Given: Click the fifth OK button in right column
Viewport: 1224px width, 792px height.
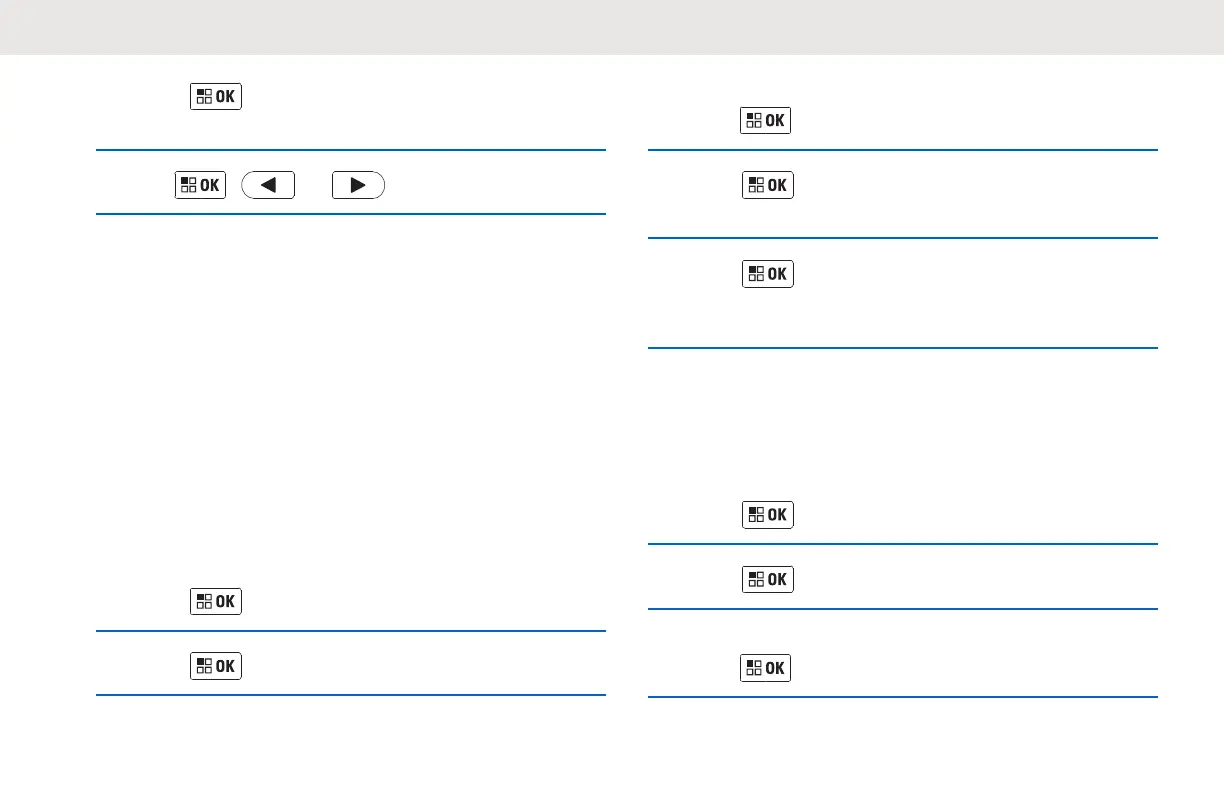Looking at the screenshot, I should coord(767,579).
